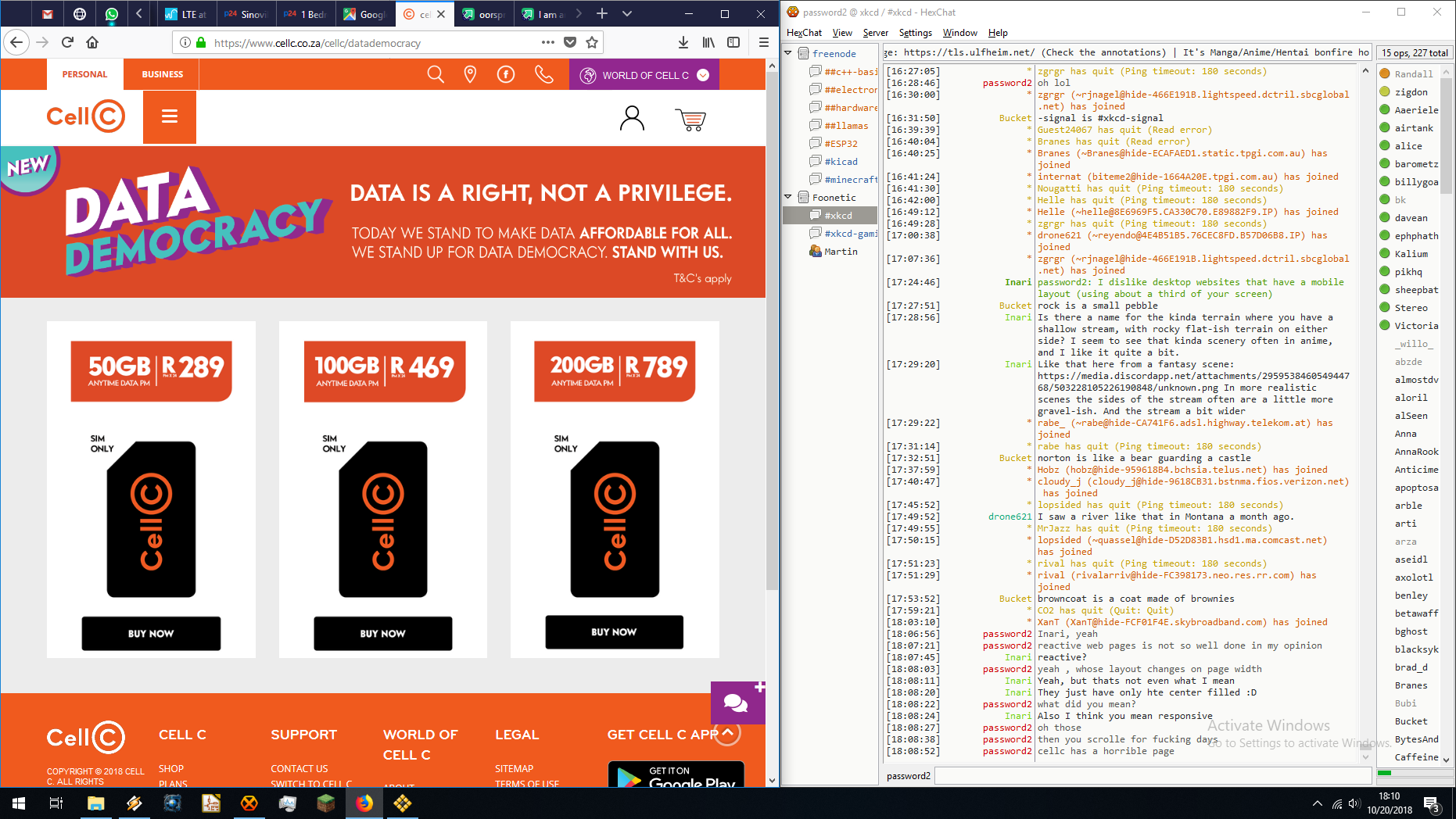Image resolution: width=1456 pixels, height=819 pixels.
Task: Open the HexChat menu
Action: 804,33
